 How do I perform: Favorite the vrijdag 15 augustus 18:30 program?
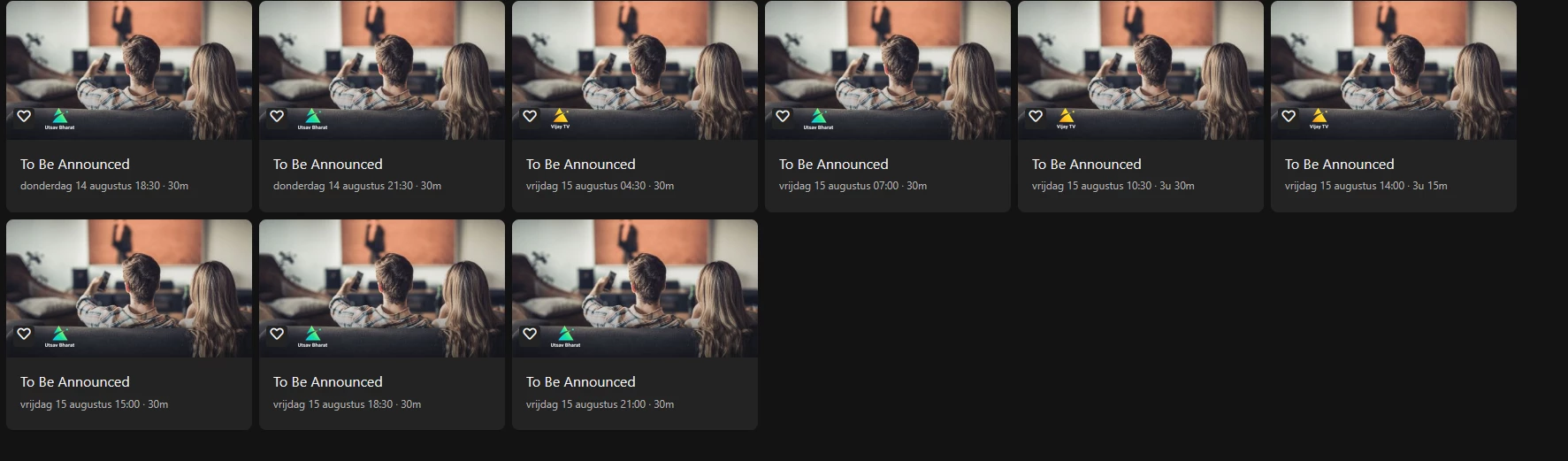coord(277,334)
